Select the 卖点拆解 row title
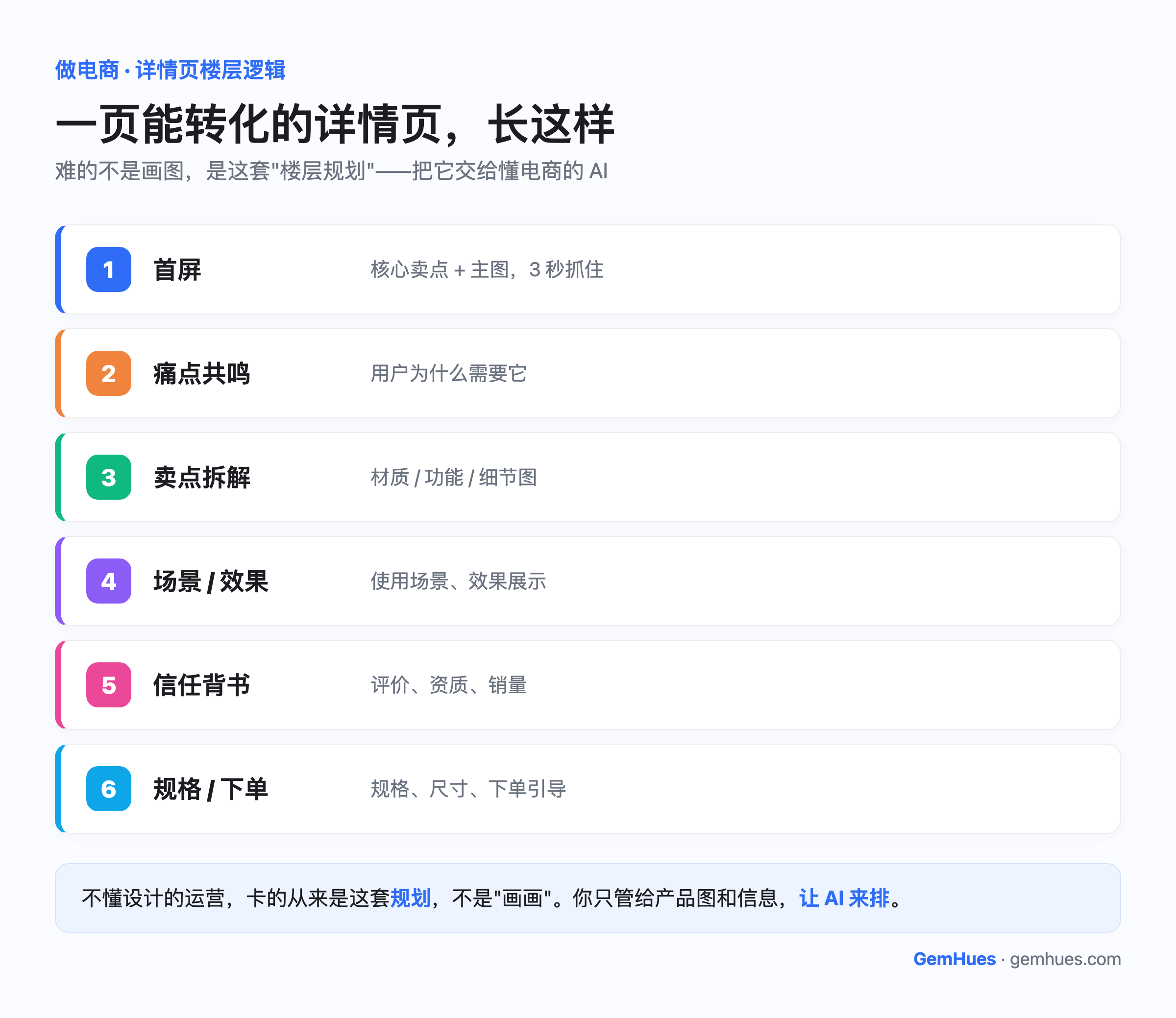Image resolution: width=1176 pixels, height=1018 pixels. point(202,478)
